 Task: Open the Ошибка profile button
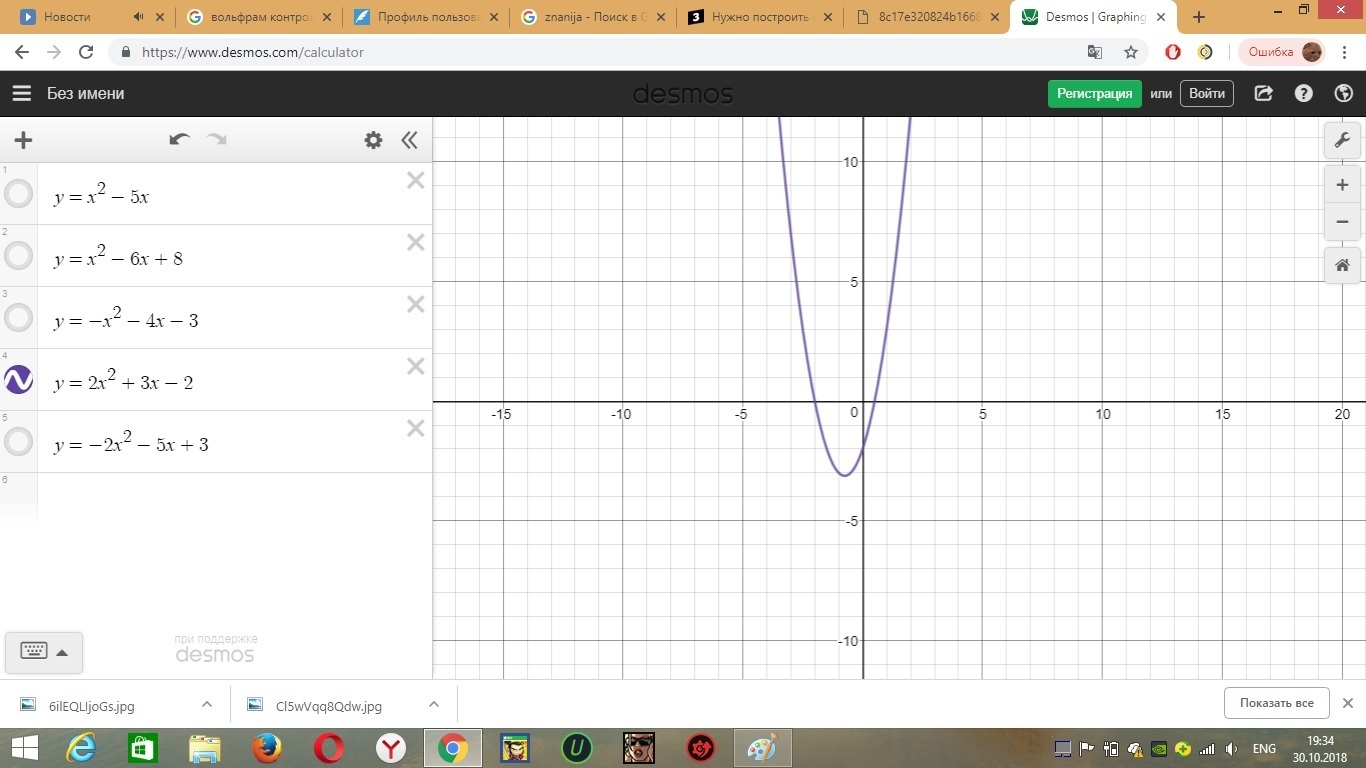point(1282,52)
